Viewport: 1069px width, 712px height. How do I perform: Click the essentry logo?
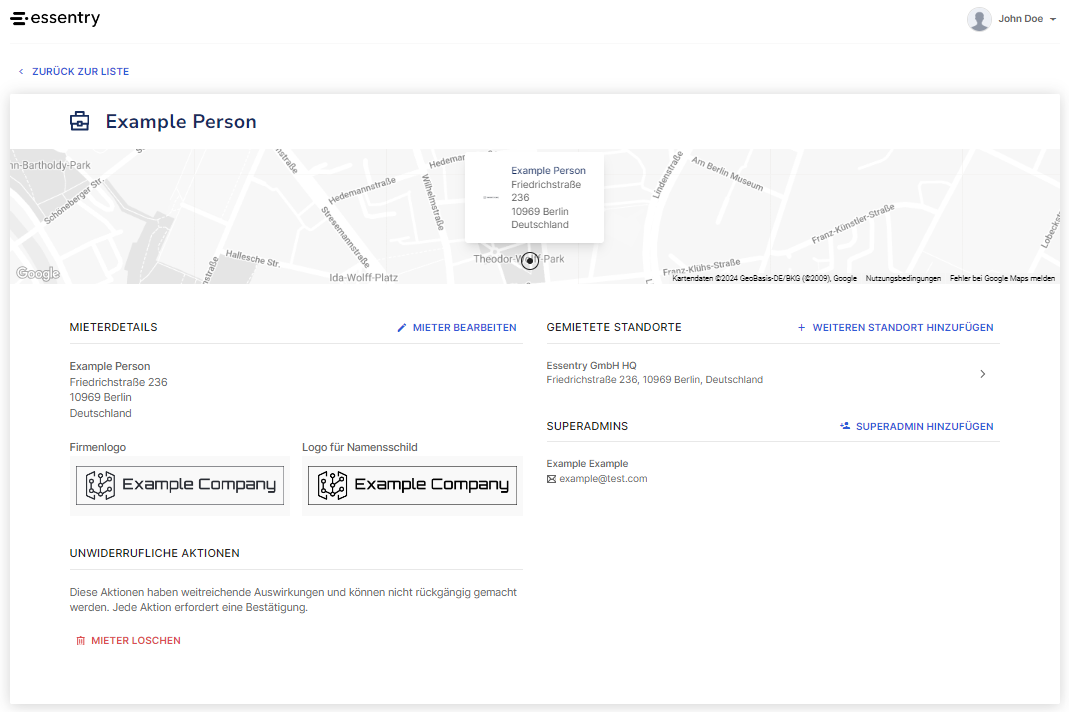coord(55,18)
